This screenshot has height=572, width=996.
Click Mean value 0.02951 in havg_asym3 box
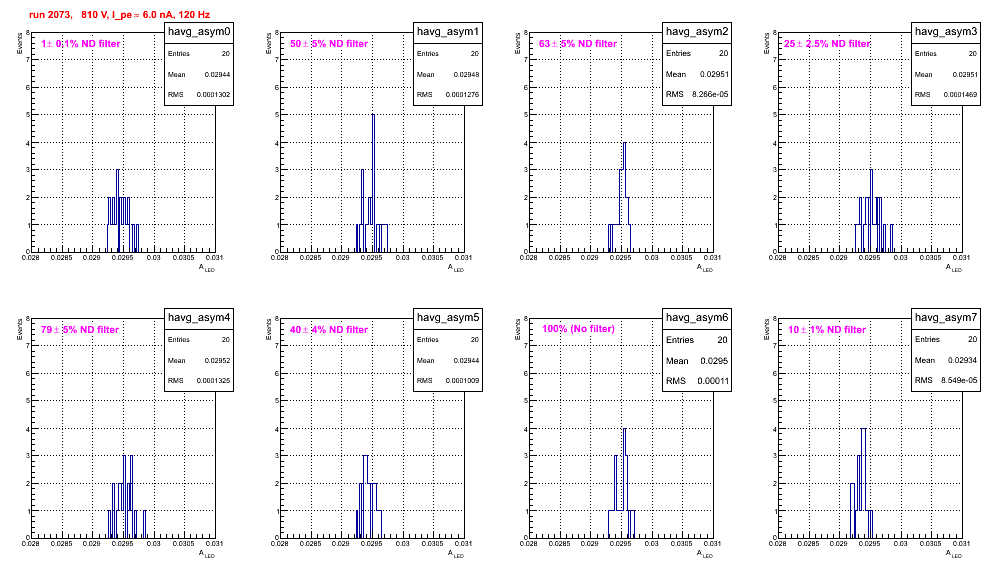click(964, 75)
